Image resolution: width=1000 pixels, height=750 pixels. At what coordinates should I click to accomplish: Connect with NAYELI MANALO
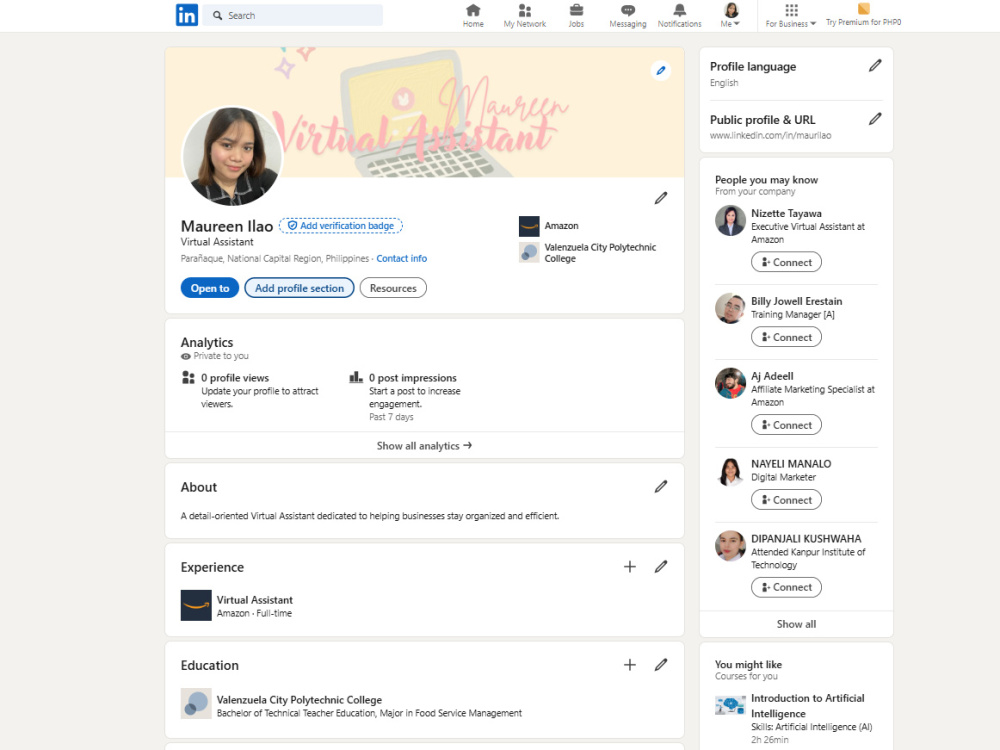(786, 499)
